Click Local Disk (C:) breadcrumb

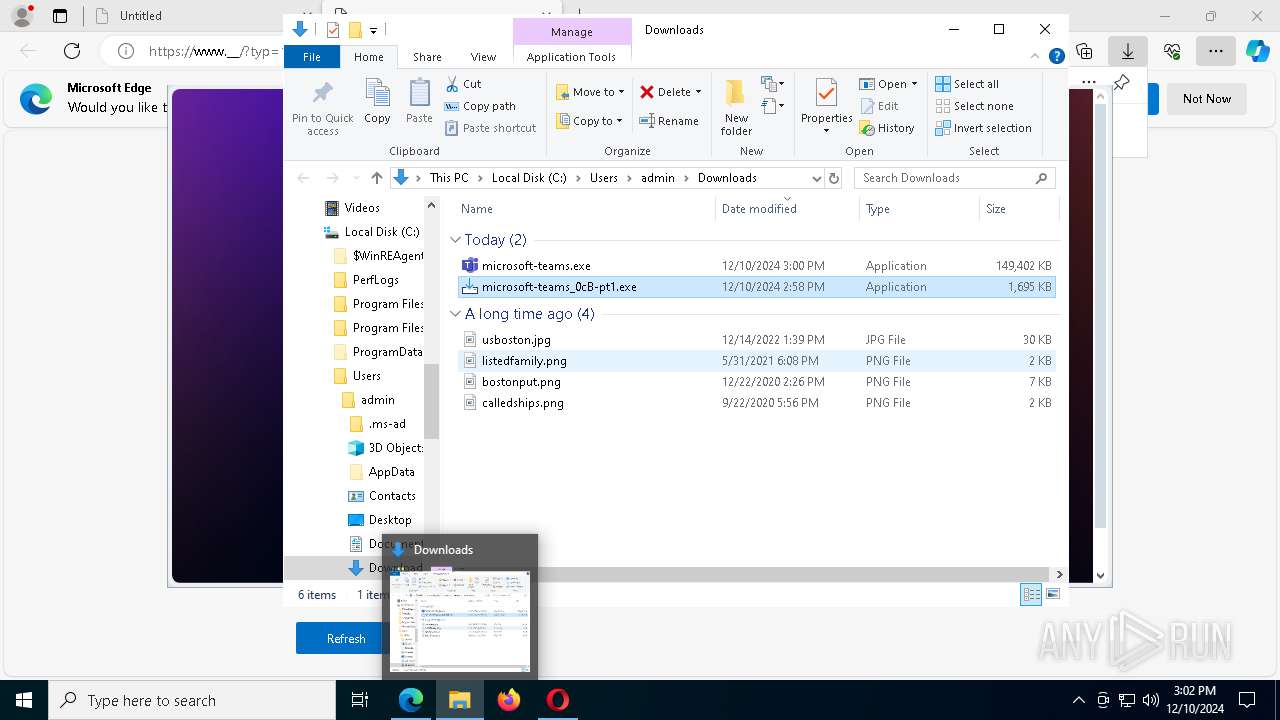[529, 178]
